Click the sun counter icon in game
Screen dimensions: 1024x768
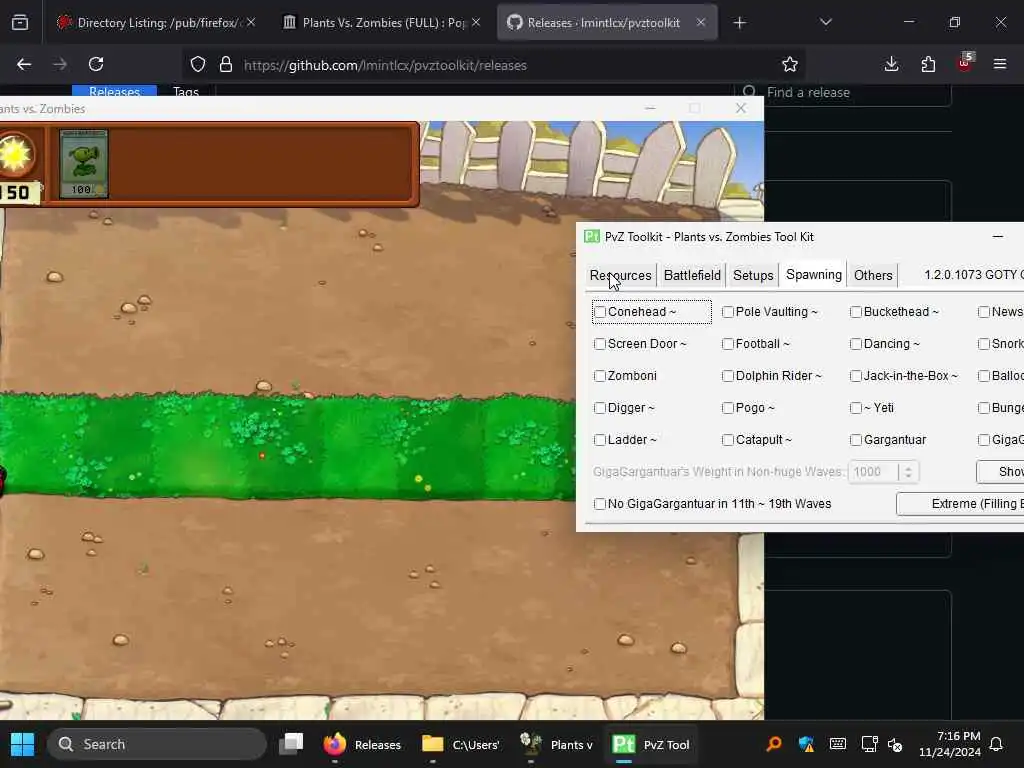15,154
